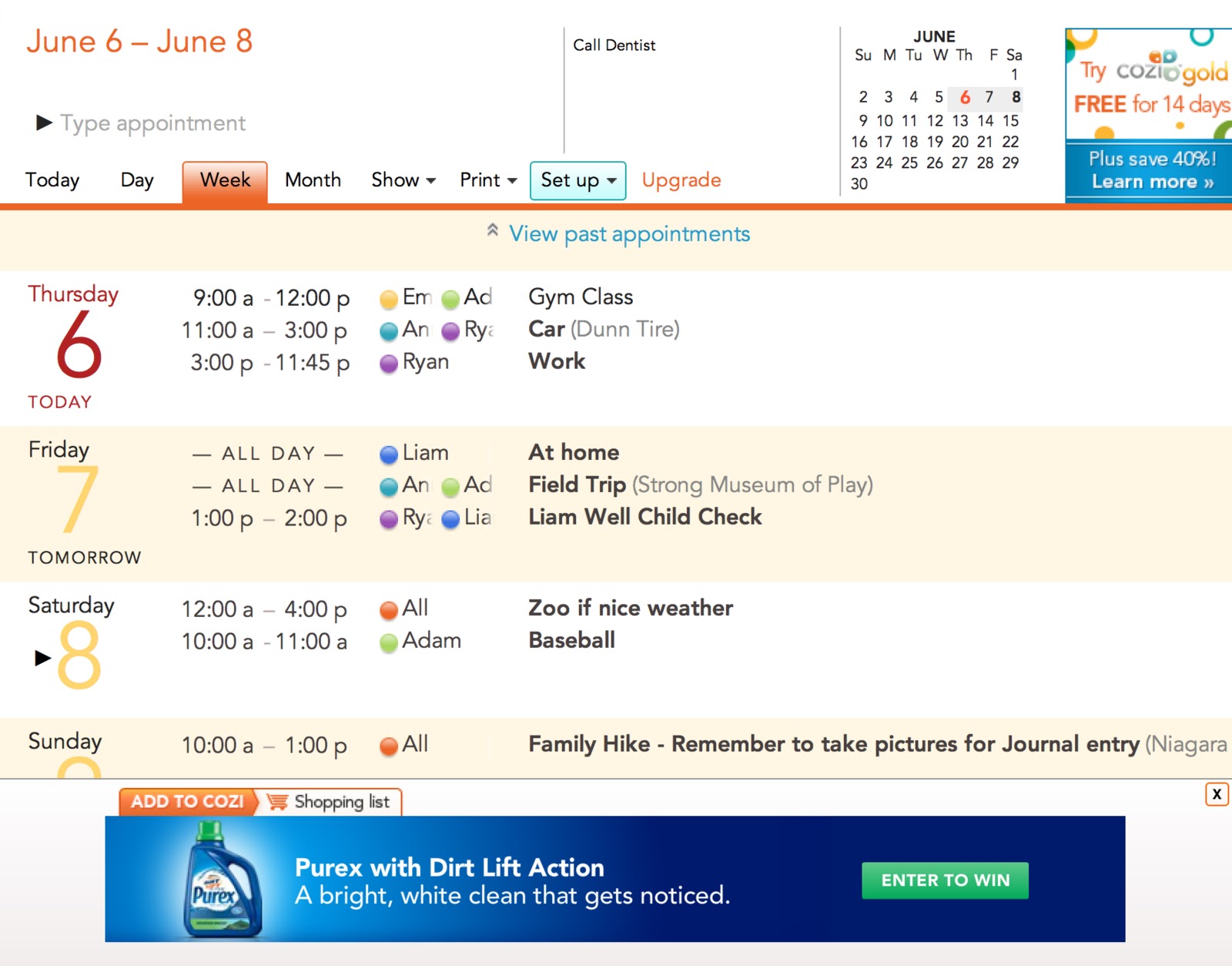Open the Family Hike event

[878, 745]
